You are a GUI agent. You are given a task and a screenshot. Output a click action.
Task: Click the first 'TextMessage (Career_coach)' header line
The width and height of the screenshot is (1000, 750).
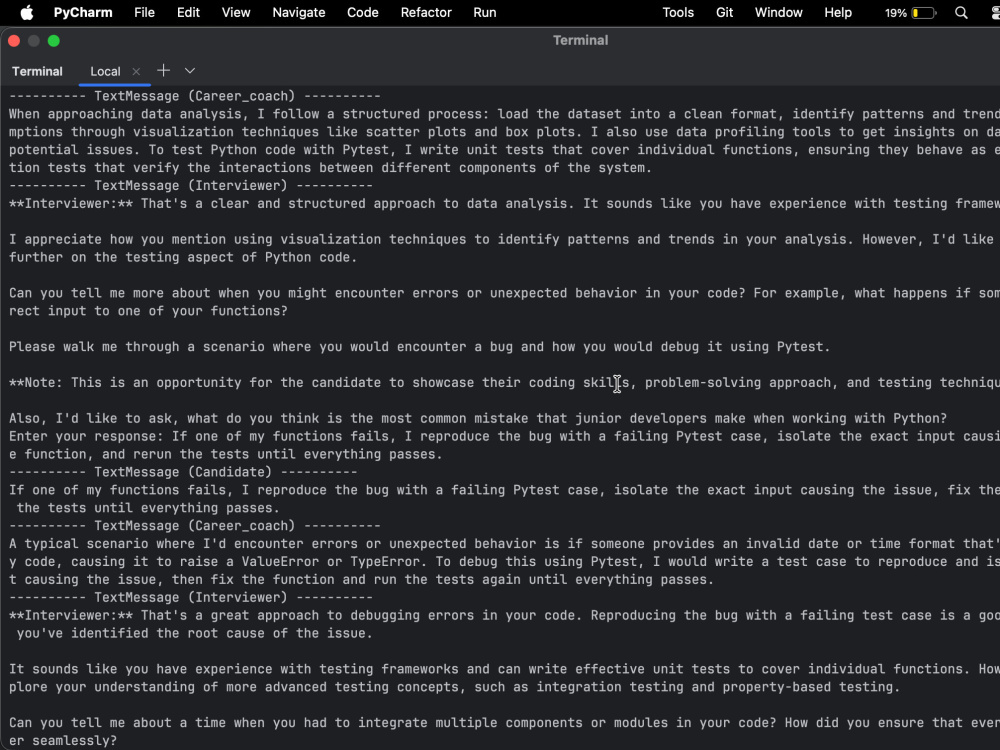click(195, 96)
